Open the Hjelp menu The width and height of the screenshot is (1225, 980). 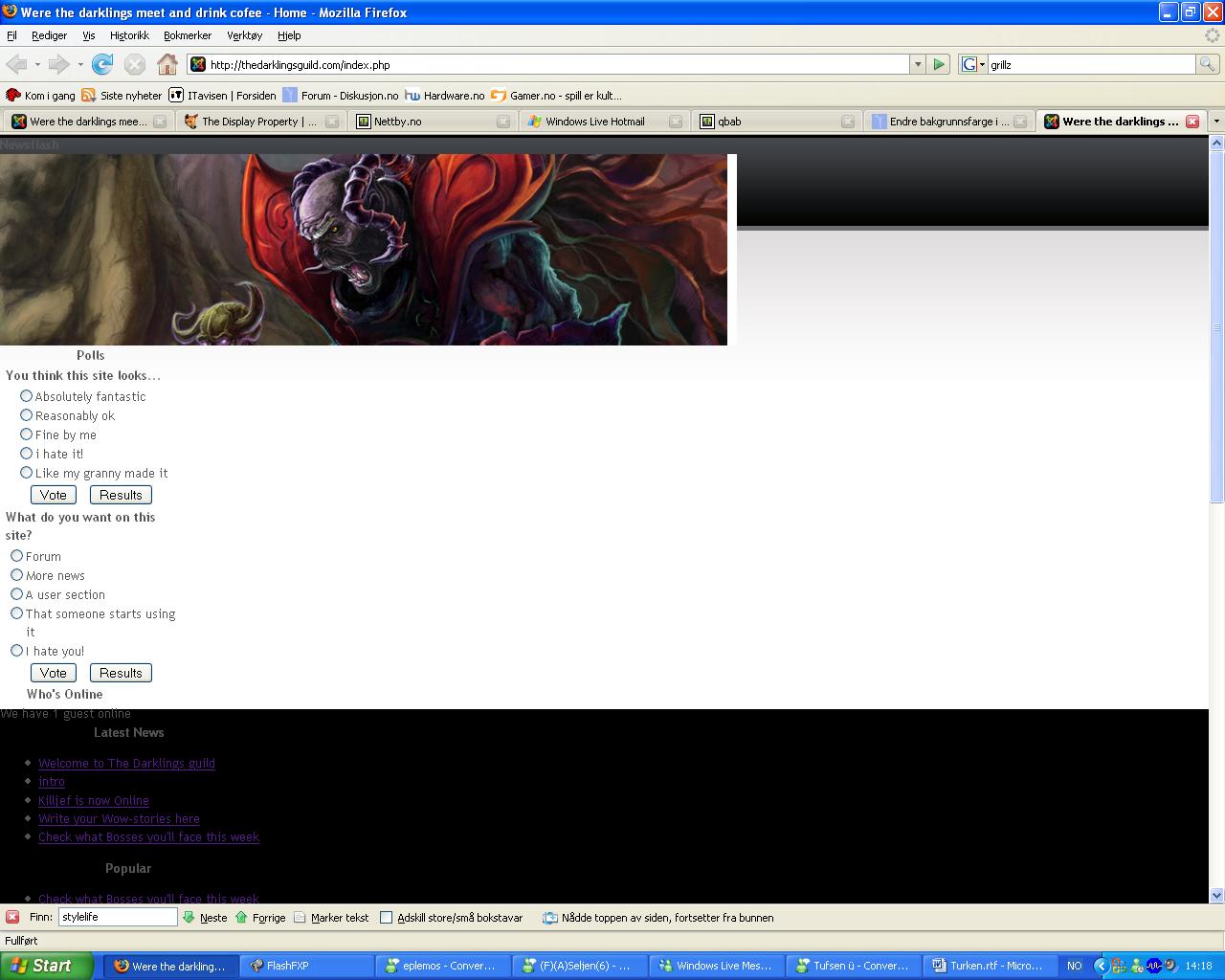289,35
